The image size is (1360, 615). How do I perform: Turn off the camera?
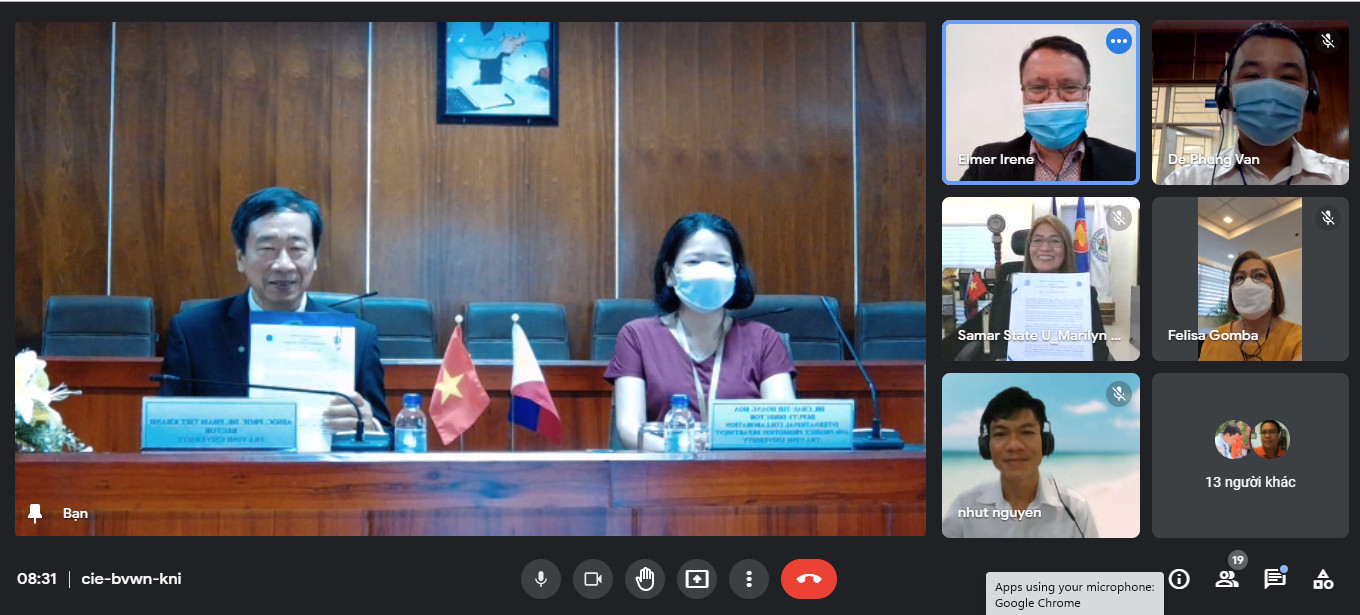tap(593, 578)
